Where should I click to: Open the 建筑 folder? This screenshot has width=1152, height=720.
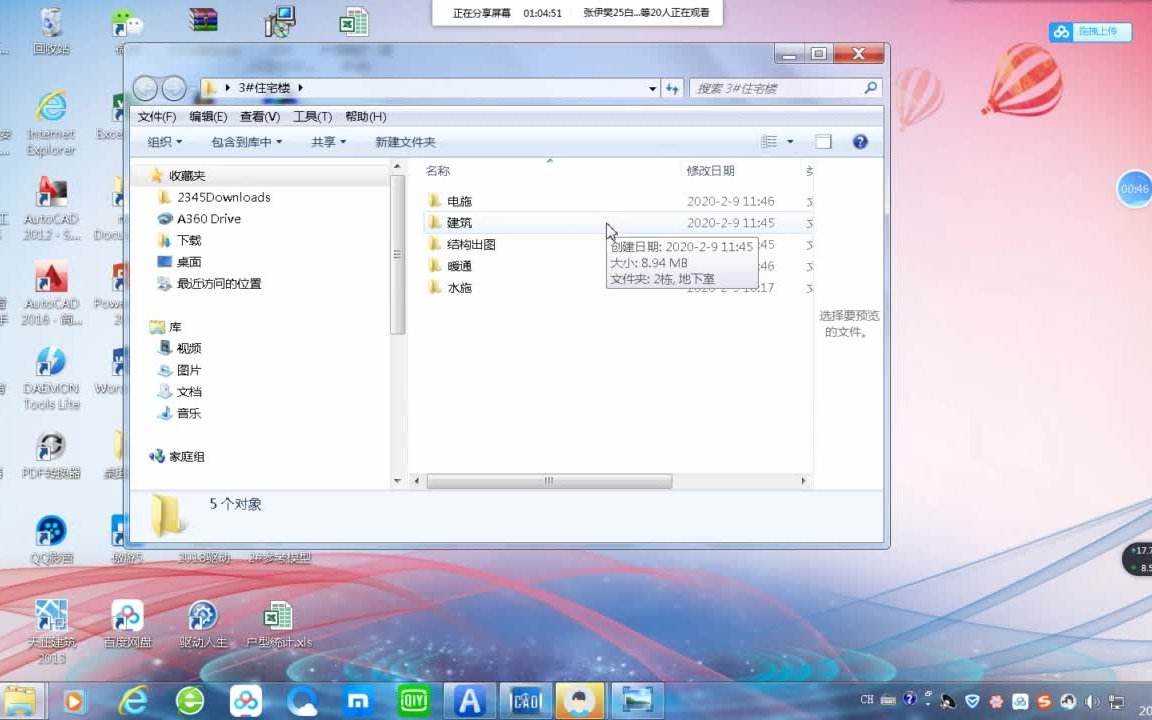(x=459, y=222)
